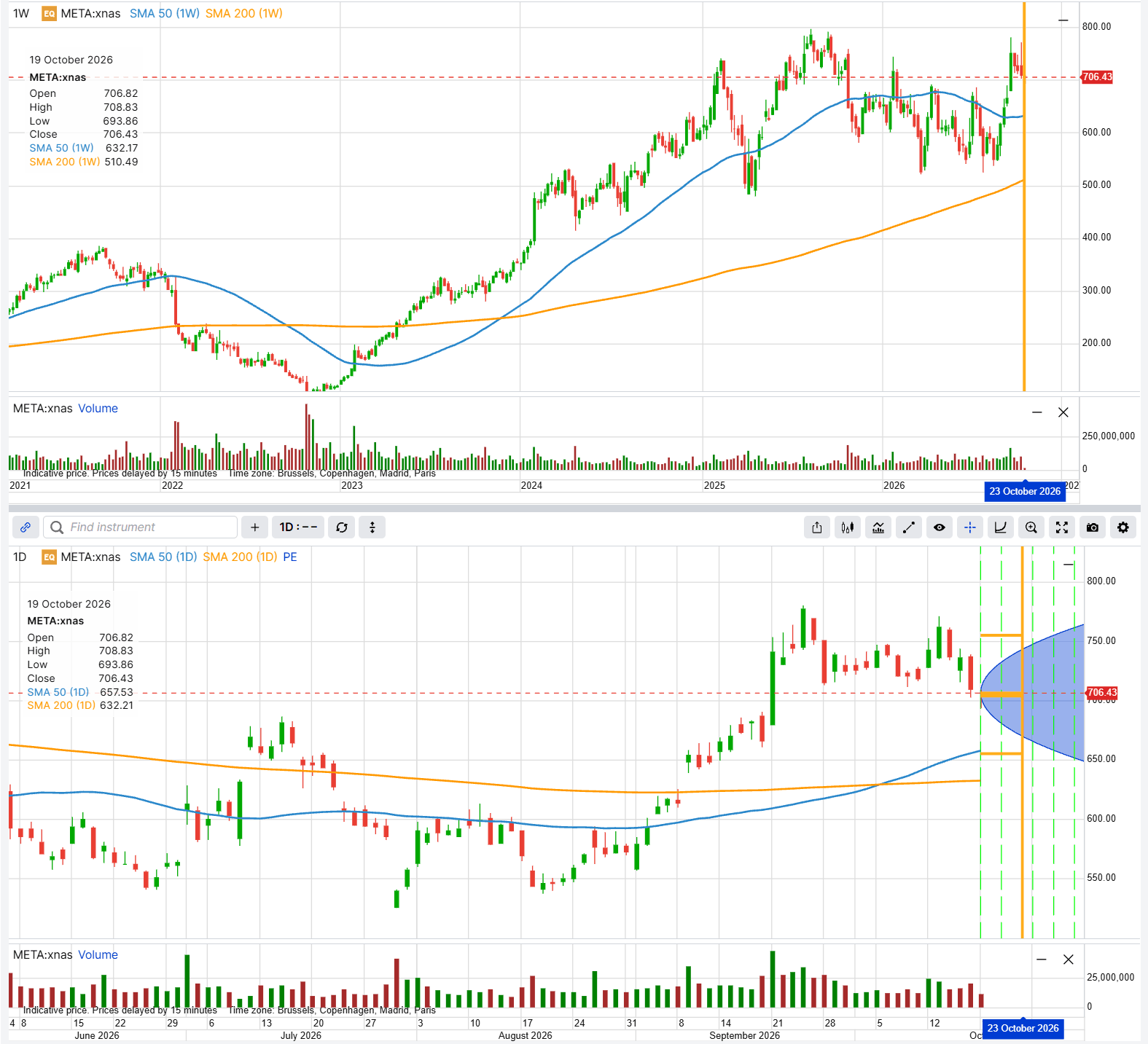
Task: Open chart settings gear icon
Action: (x=1123, y=527)
